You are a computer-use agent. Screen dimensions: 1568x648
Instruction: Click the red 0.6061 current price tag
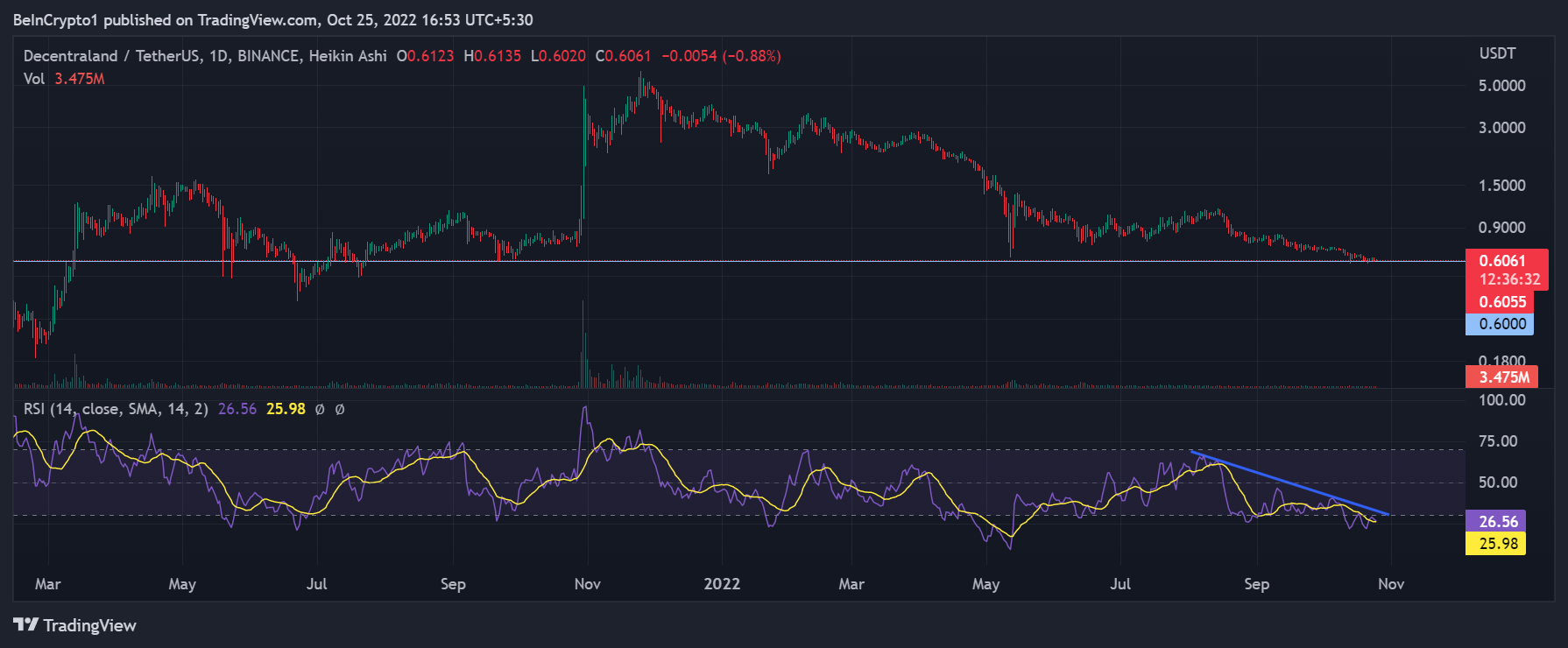(1502, 261)
